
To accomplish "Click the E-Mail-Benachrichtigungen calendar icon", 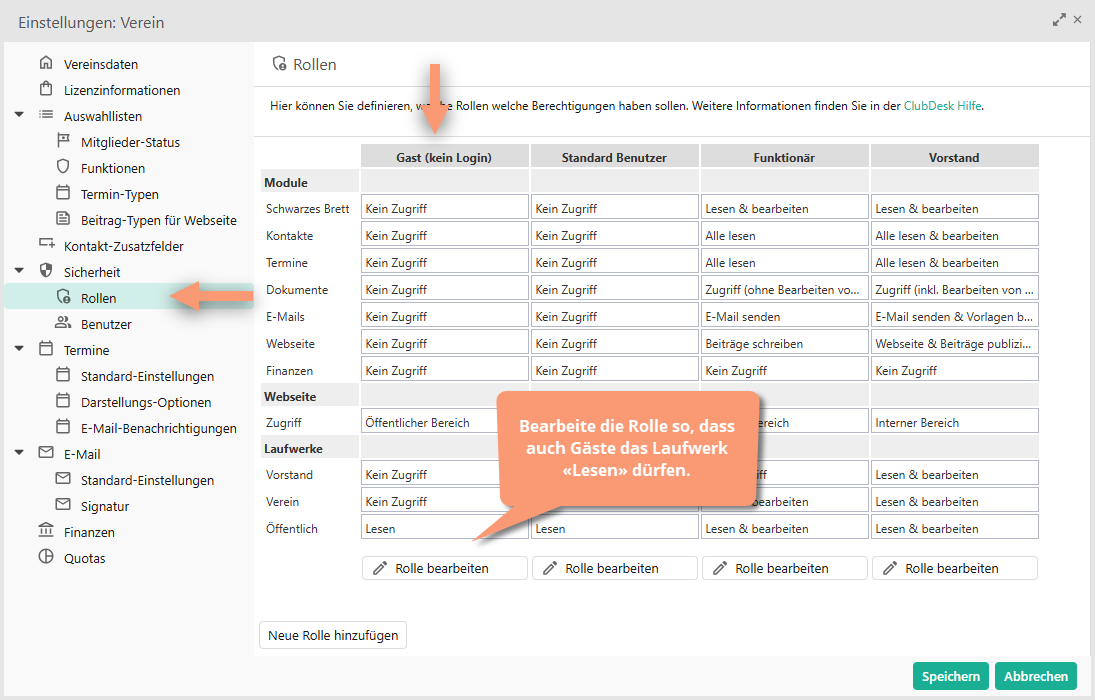I will 63,426.
